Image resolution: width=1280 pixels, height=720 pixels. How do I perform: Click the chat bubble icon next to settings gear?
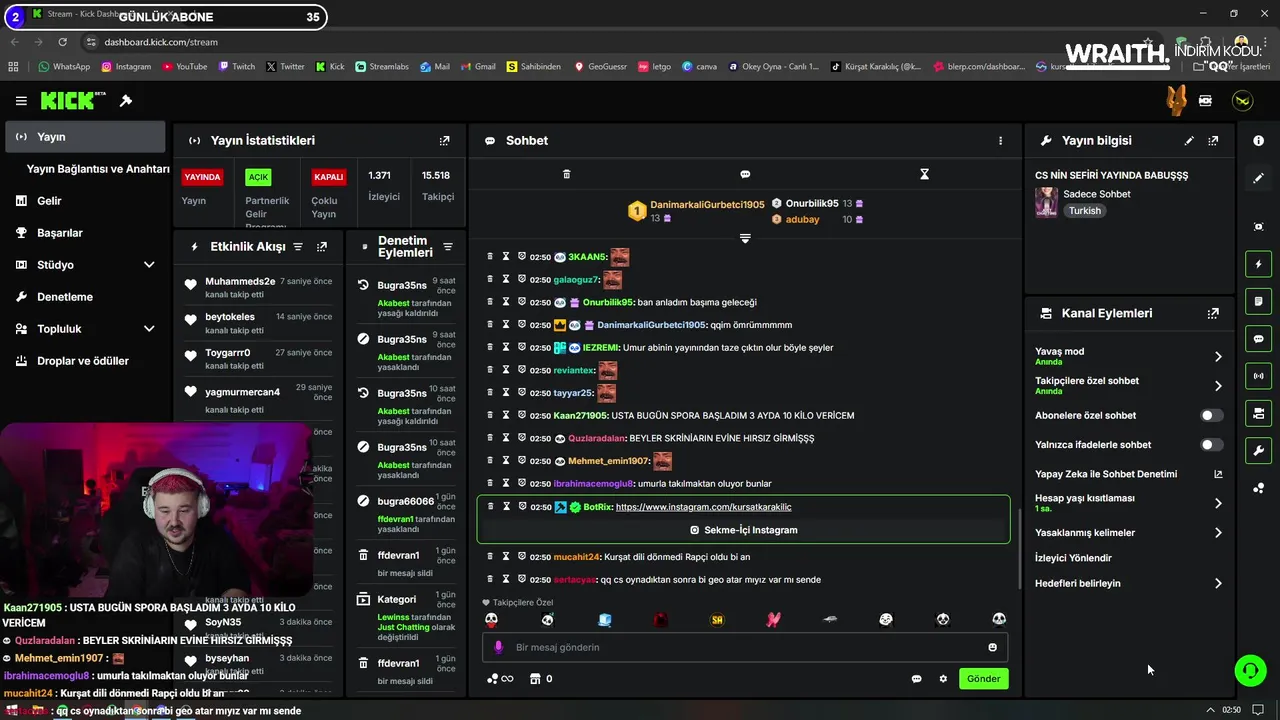pyautogui.click(x=916, y=679)
